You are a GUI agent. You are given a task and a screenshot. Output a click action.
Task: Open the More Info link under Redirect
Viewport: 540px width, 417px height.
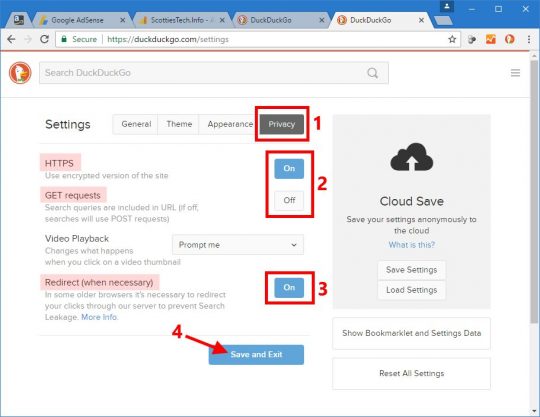click(99, 317)
